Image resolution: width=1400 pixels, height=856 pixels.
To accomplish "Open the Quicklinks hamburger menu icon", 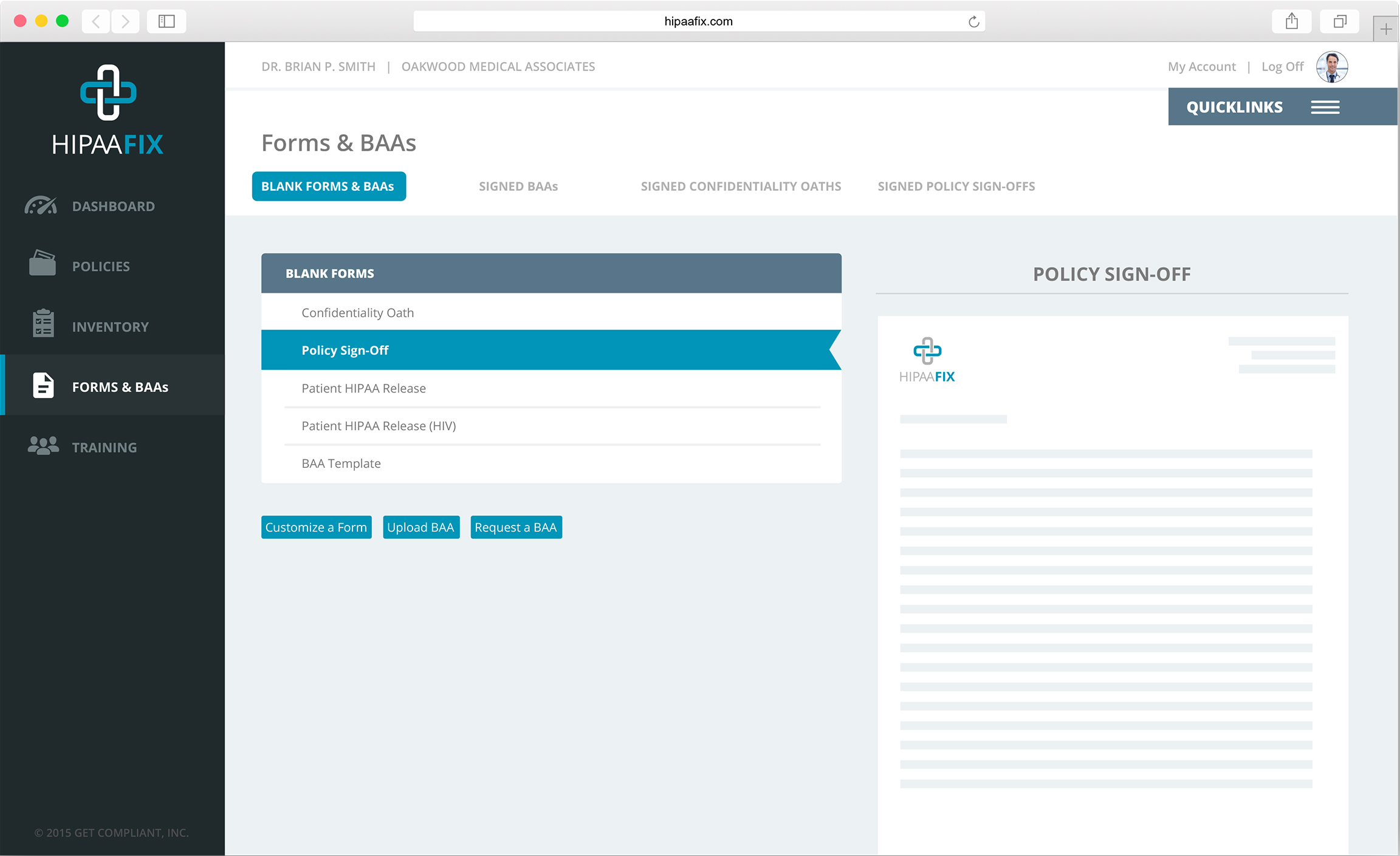I will pos(1325,108).
